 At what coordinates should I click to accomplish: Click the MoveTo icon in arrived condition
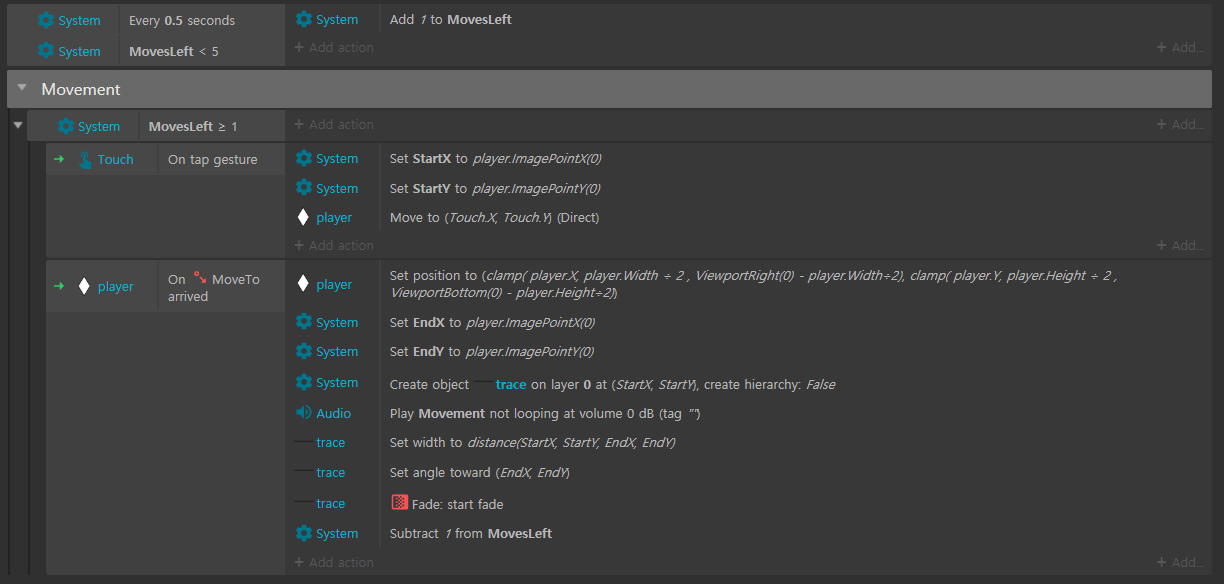[x=200, y=279]
